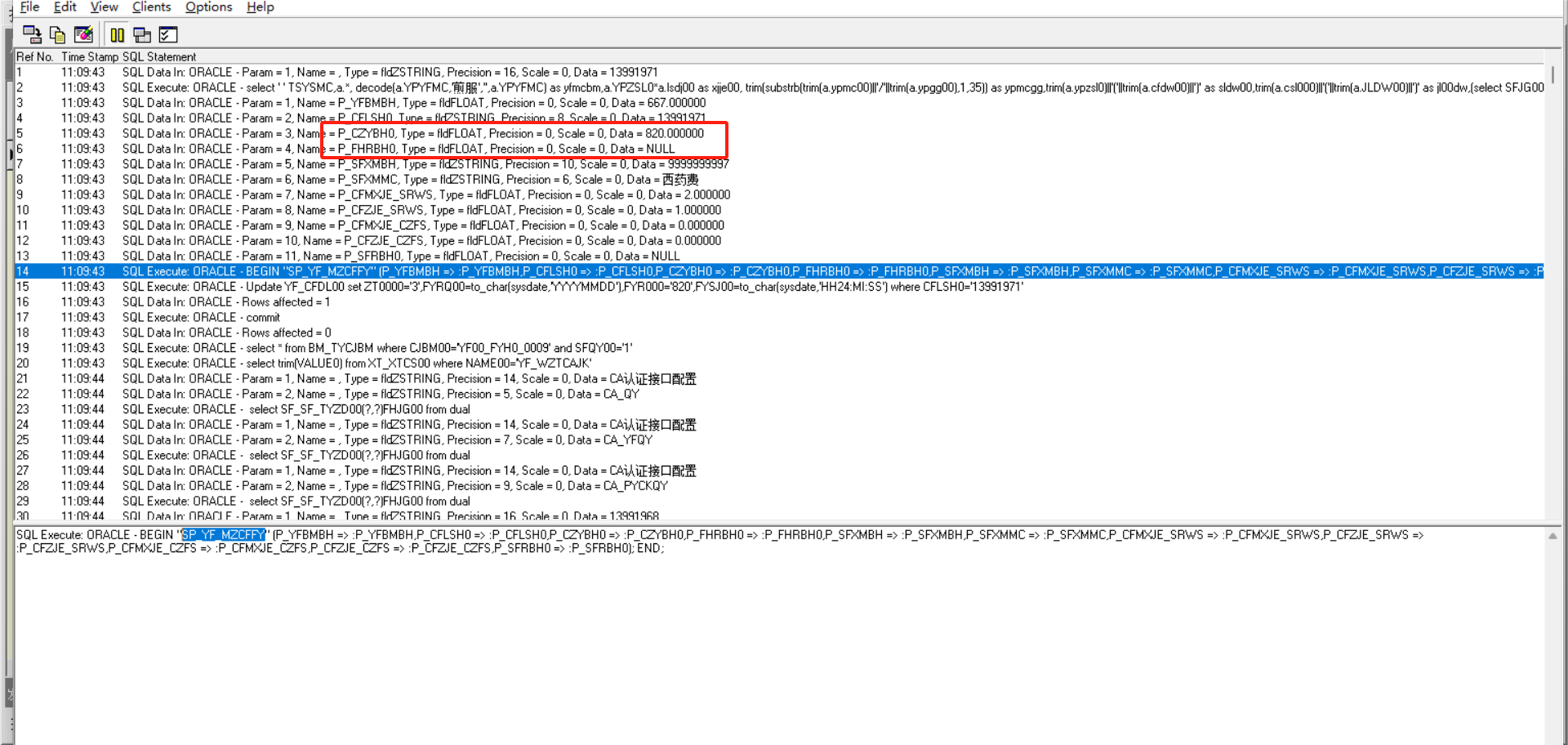Select the P_CFZJE_SRWS parameter row
The width and height of the screenshot is (1568, 745).
click(x=779, y=210)
